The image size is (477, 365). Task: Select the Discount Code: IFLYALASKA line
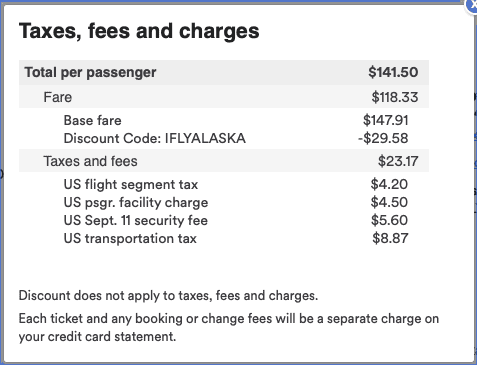point(155,138)
